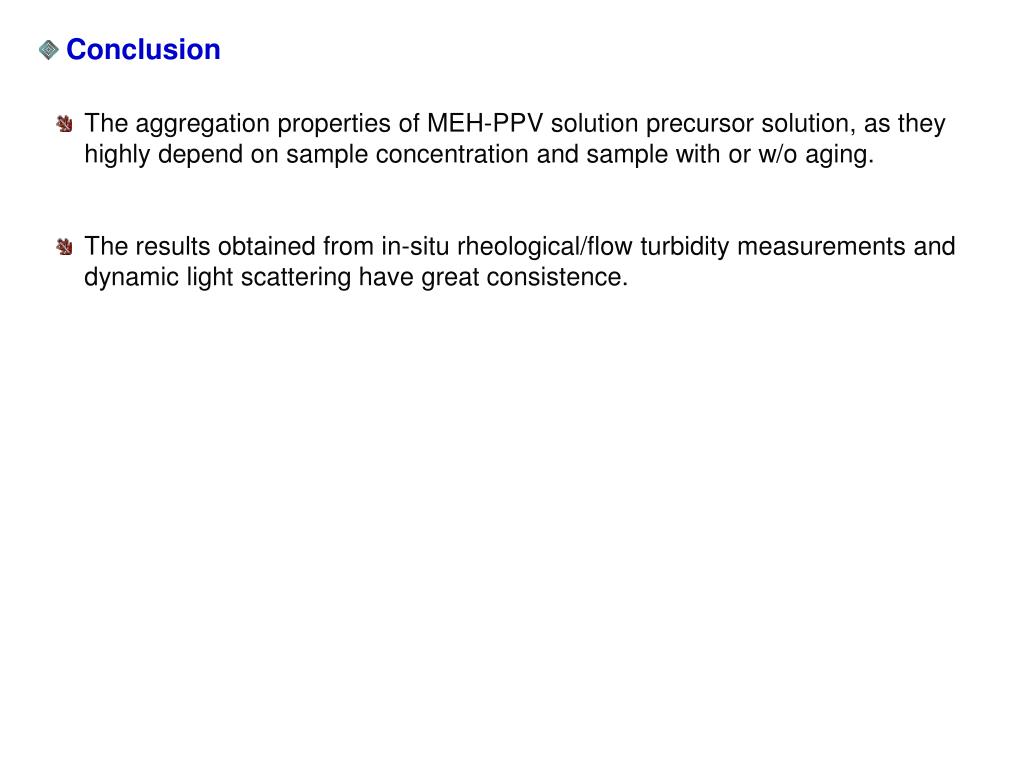This screenshot has height=768, width=1024.
Task: Select the red leaf bullet before 'The aggregation'
Action: point(64,123)
